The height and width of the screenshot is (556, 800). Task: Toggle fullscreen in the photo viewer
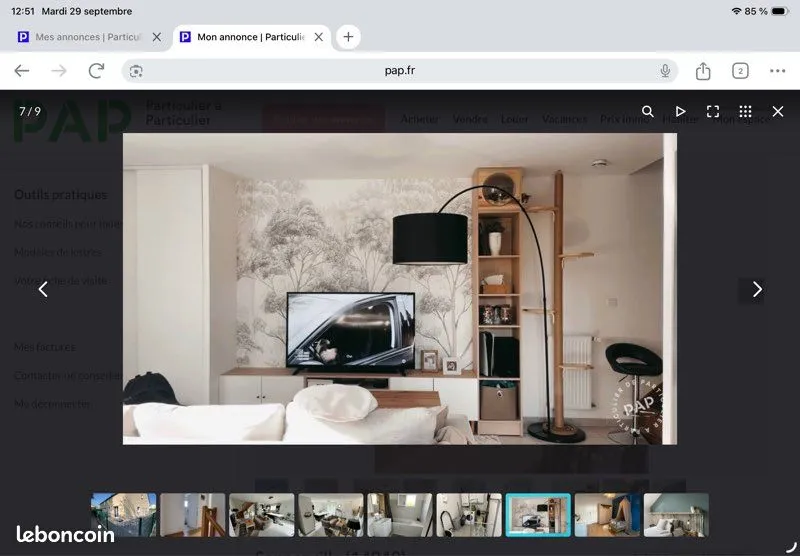(713, 111)
